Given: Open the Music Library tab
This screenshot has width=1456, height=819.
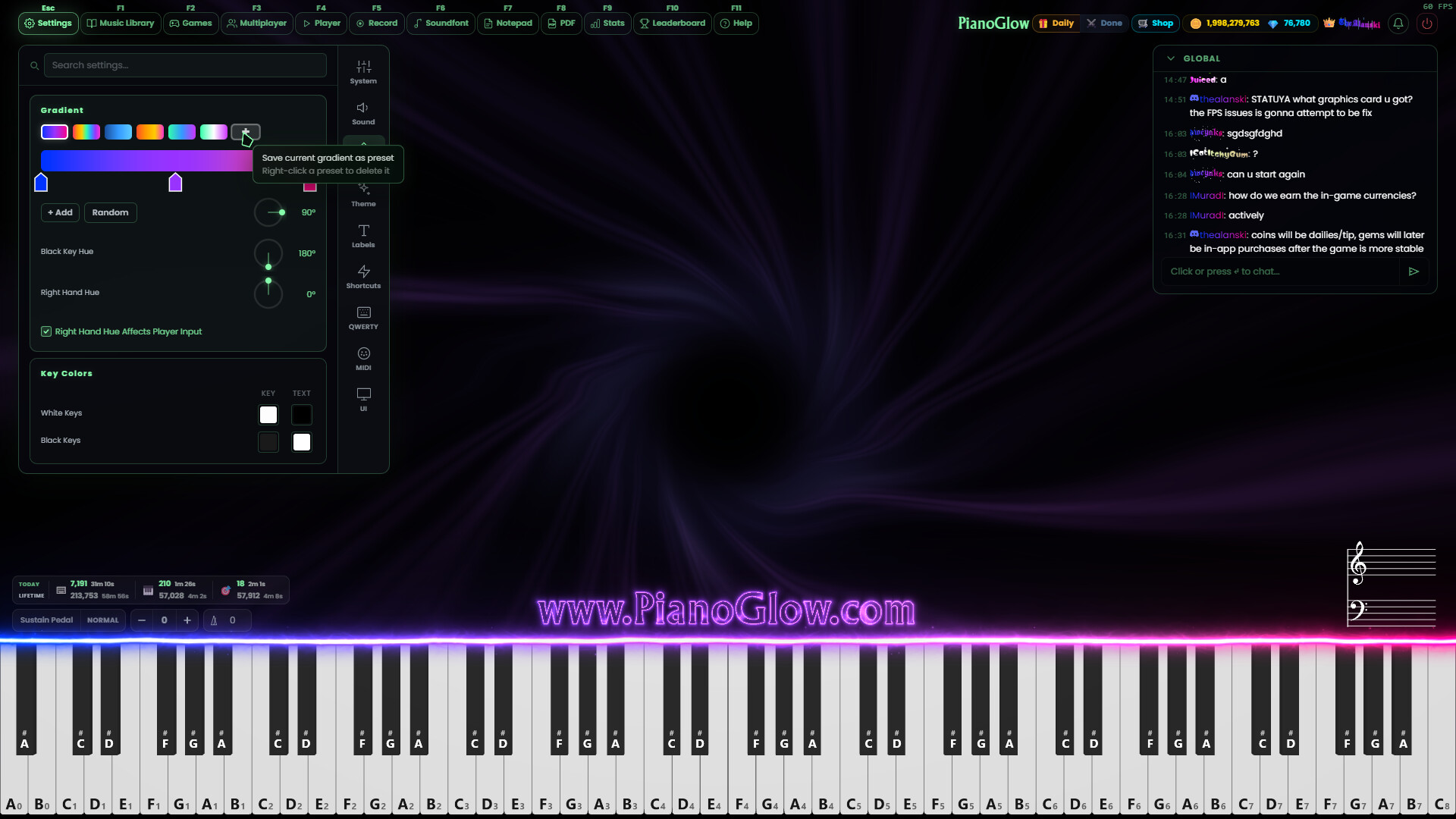Looking at the screenshot, I should click(x=121, y=23).
